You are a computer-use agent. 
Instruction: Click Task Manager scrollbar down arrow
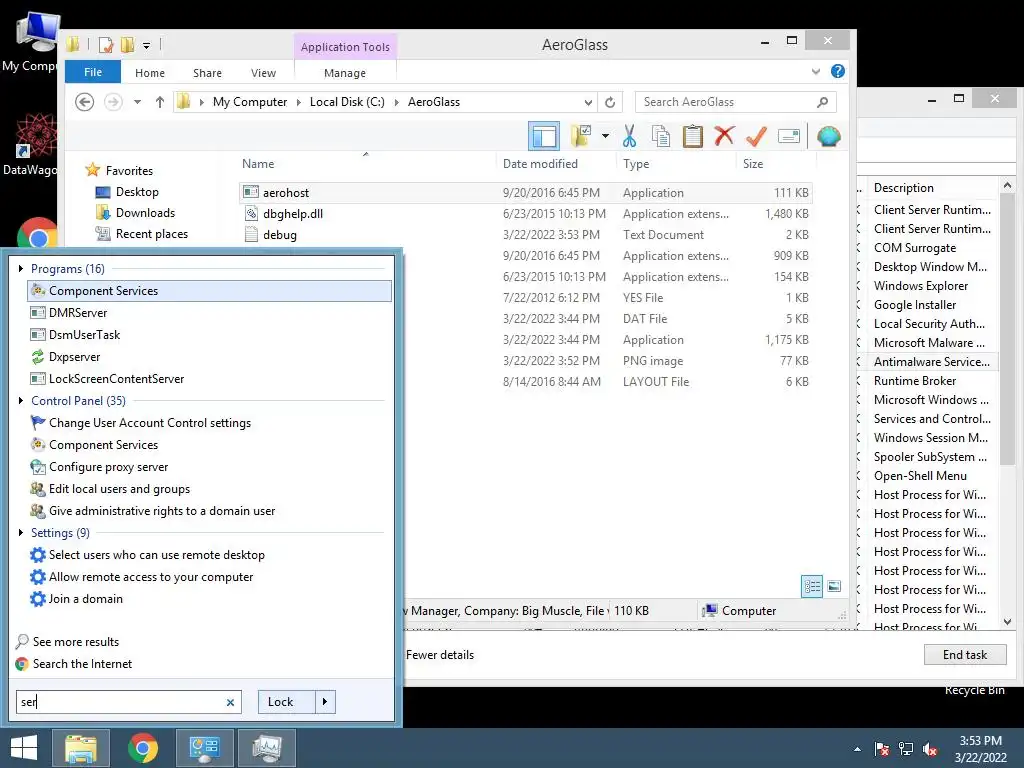click(x=1007, y=622)
